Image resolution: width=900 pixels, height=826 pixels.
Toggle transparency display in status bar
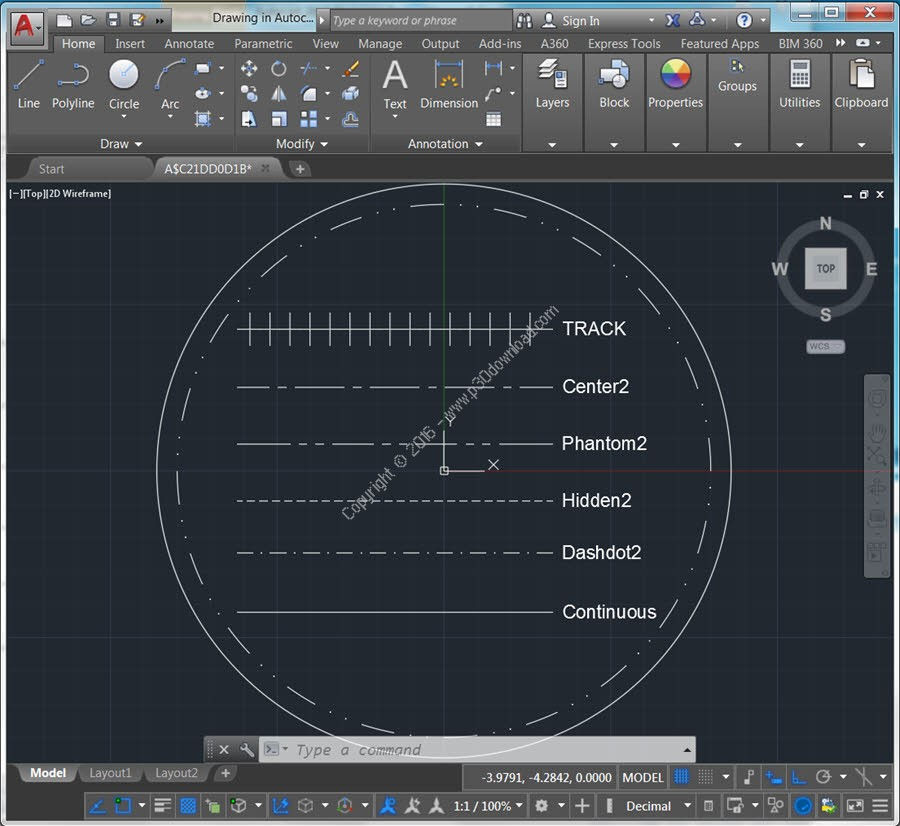coord(188,806)
